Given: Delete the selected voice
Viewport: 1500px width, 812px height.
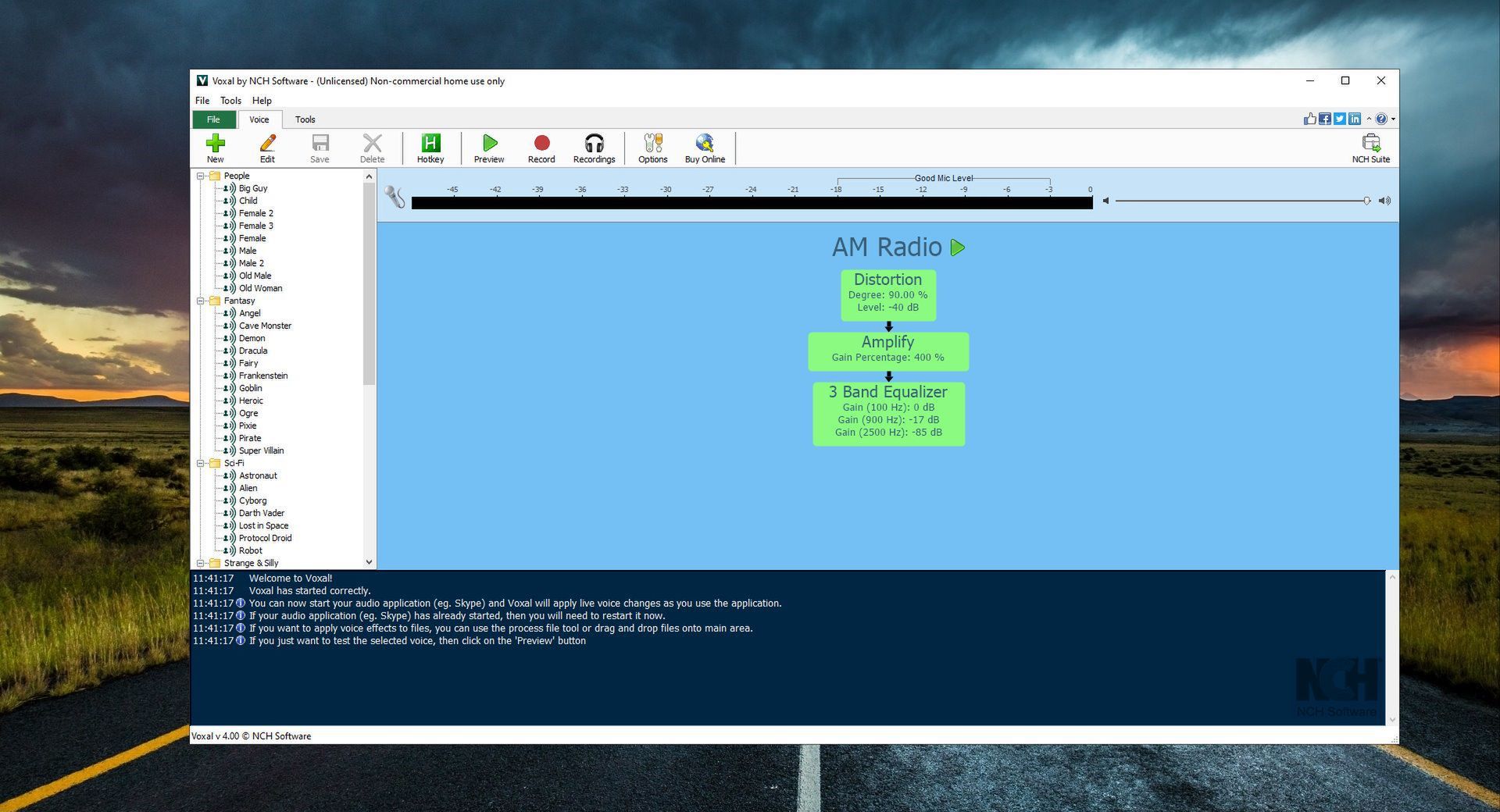Looking at the screenshot, I should [372, 148].
